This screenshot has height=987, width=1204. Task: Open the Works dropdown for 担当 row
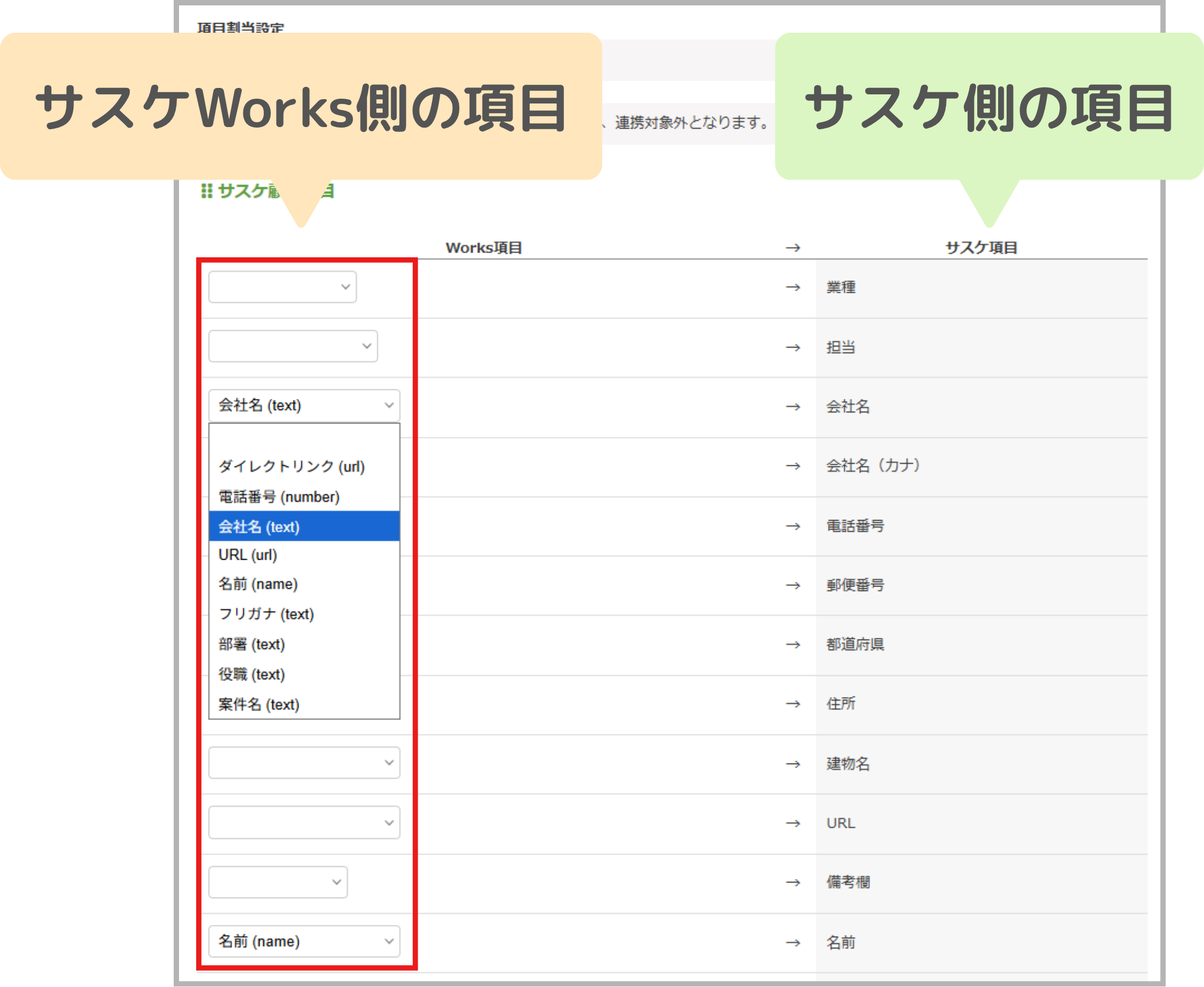(x=293, y=346)
